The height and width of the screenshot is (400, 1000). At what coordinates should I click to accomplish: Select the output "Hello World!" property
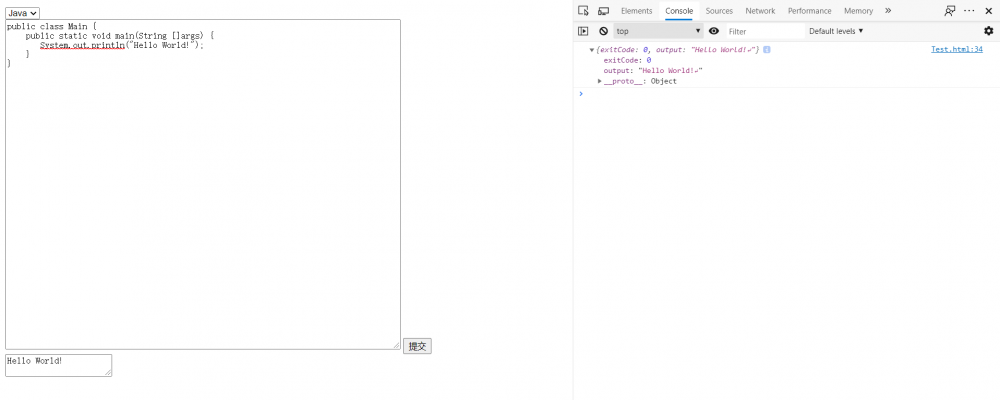coord(653,71)
